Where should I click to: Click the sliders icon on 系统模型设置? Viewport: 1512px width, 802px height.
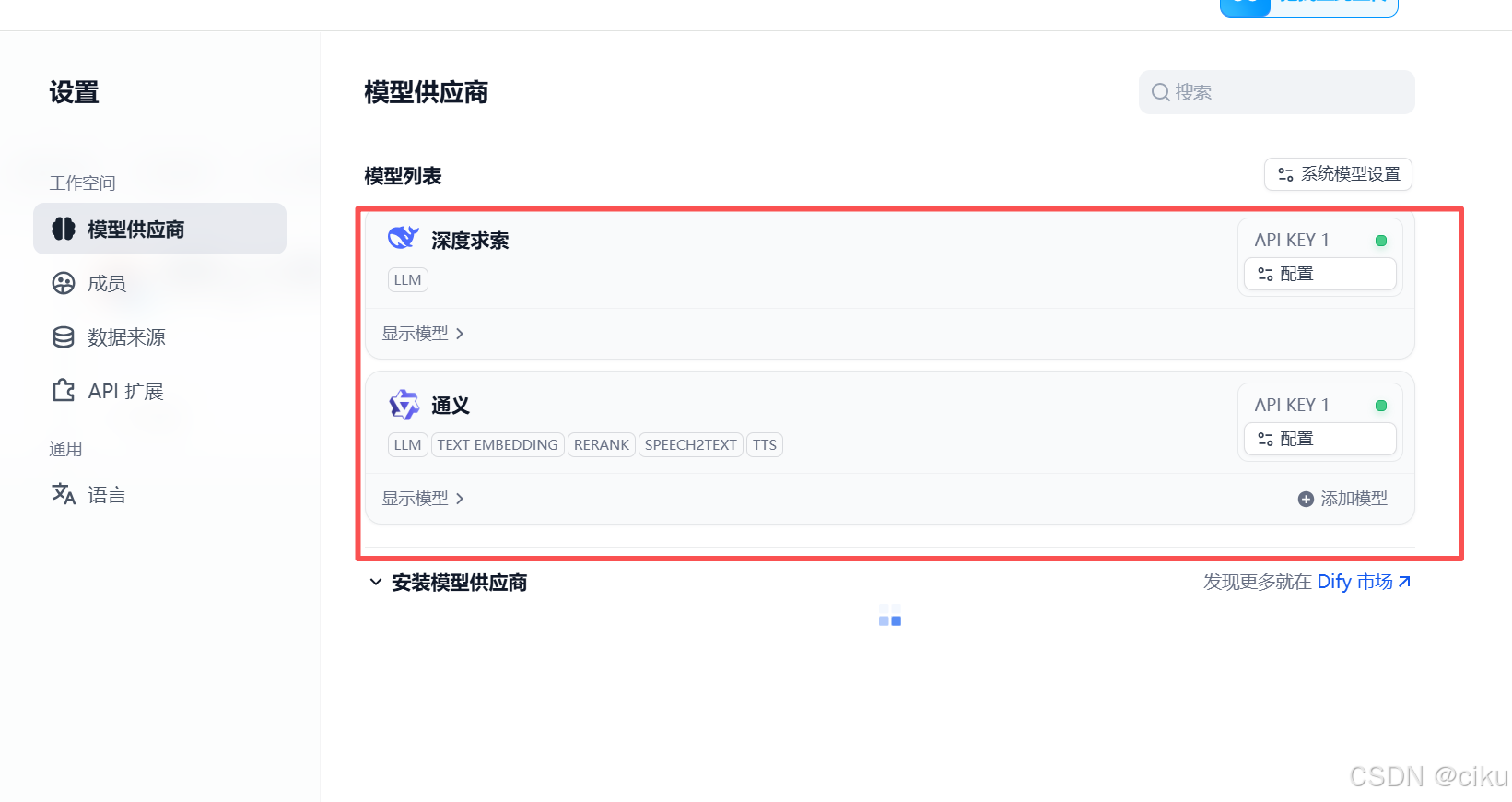1285,173
